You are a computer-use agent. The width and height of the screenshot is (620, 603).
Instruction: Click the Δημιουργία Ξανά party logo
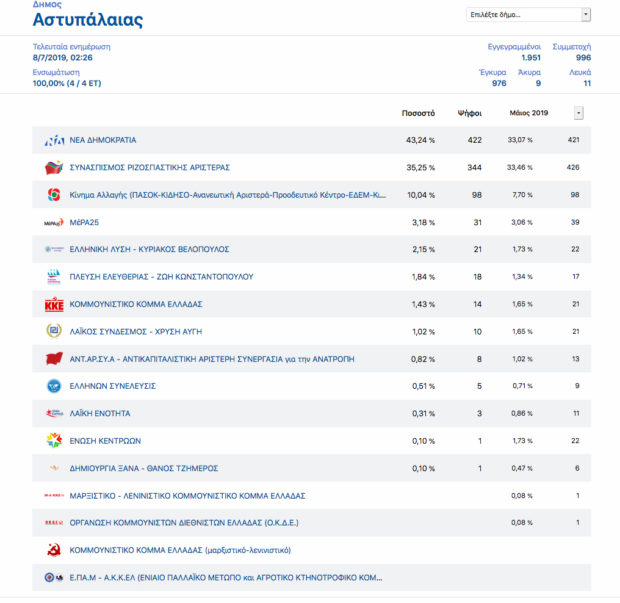click(54, 468)
